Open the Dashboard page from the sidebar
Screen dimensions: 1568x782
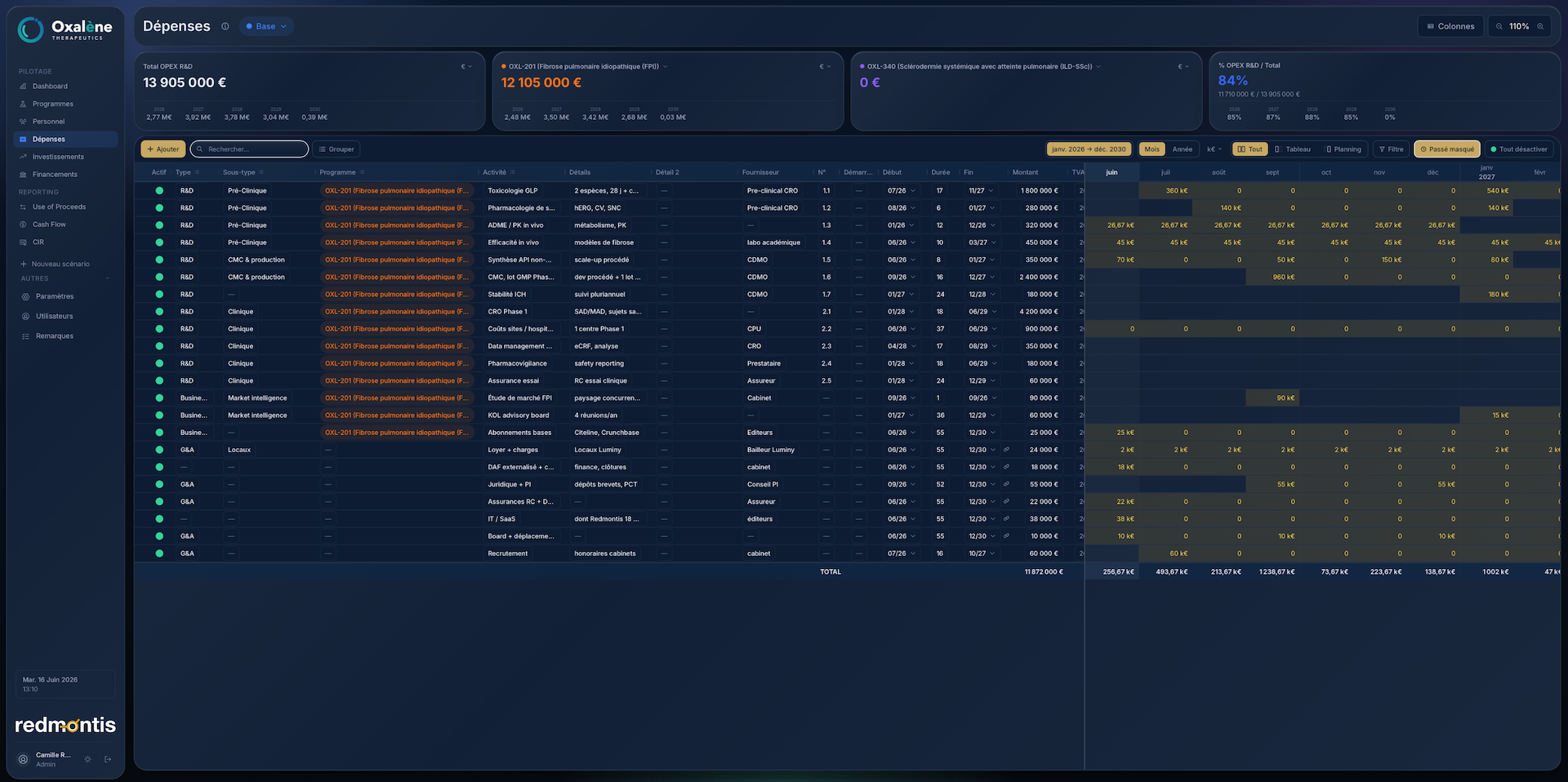coord(50,87)
